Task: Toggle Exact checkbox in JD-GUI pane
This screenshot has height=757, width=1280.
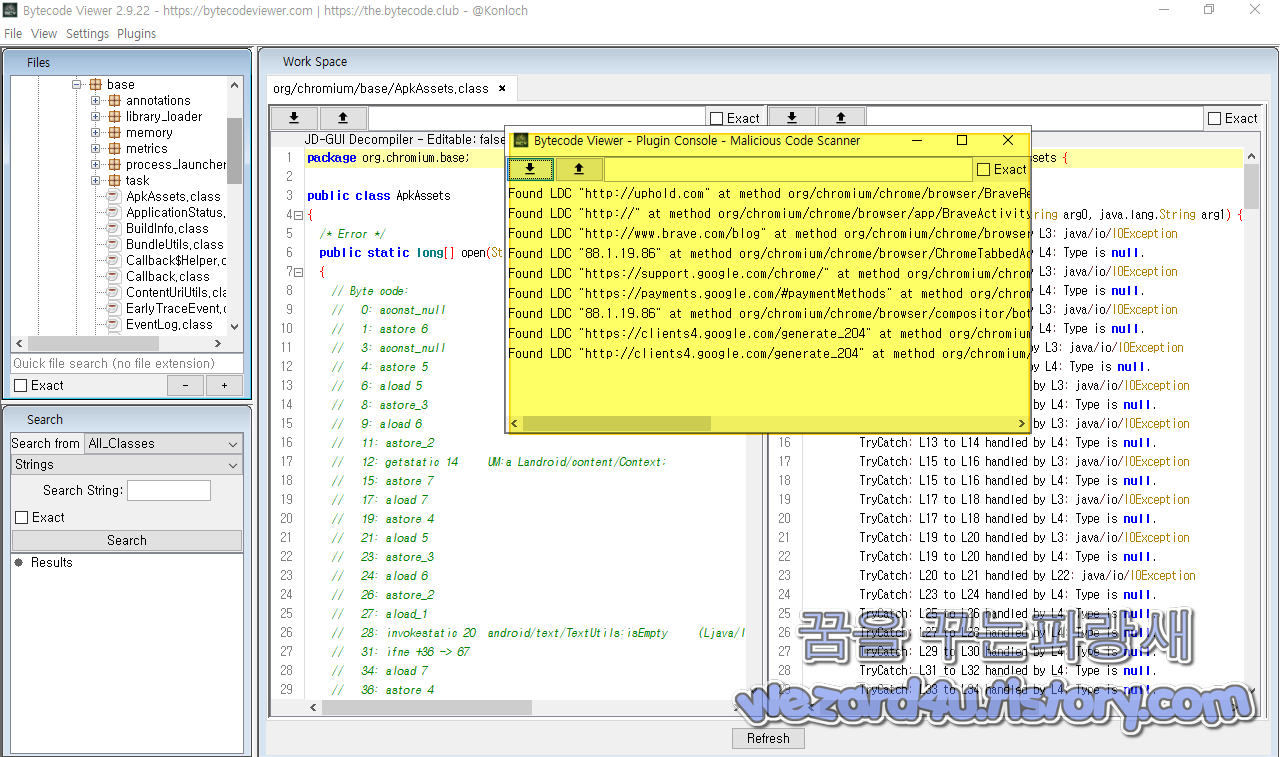Action: click(x=716, y=118)
